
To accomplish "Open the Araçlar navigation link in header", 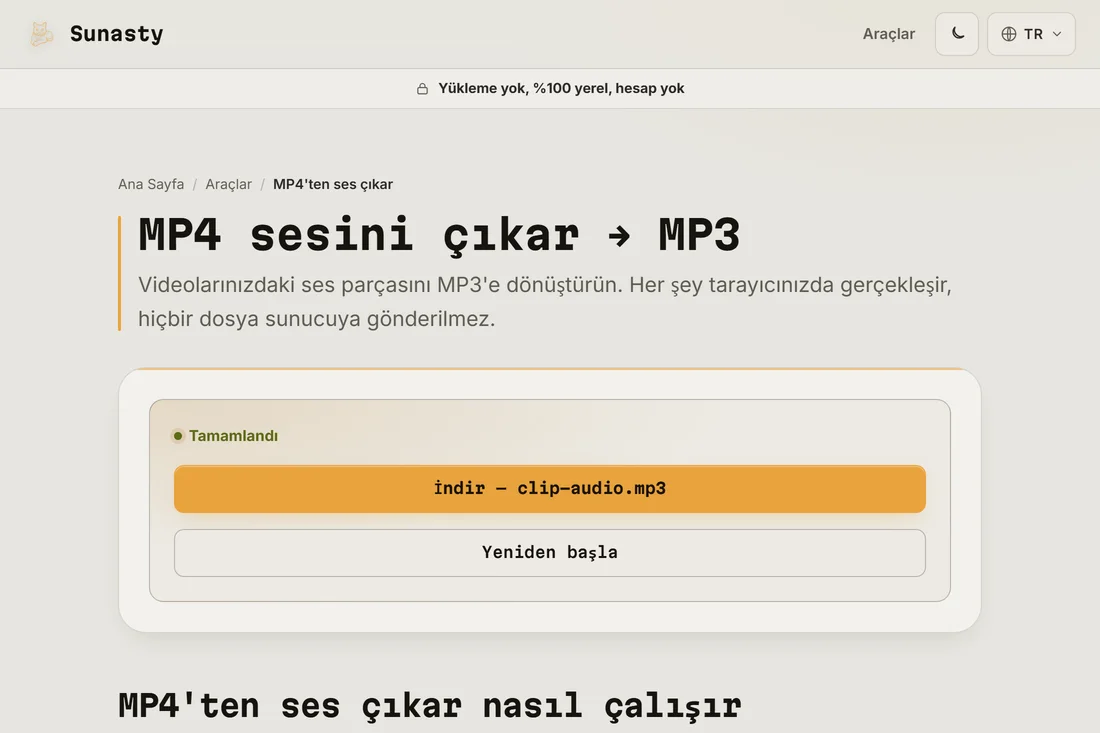I will (888, 34).
